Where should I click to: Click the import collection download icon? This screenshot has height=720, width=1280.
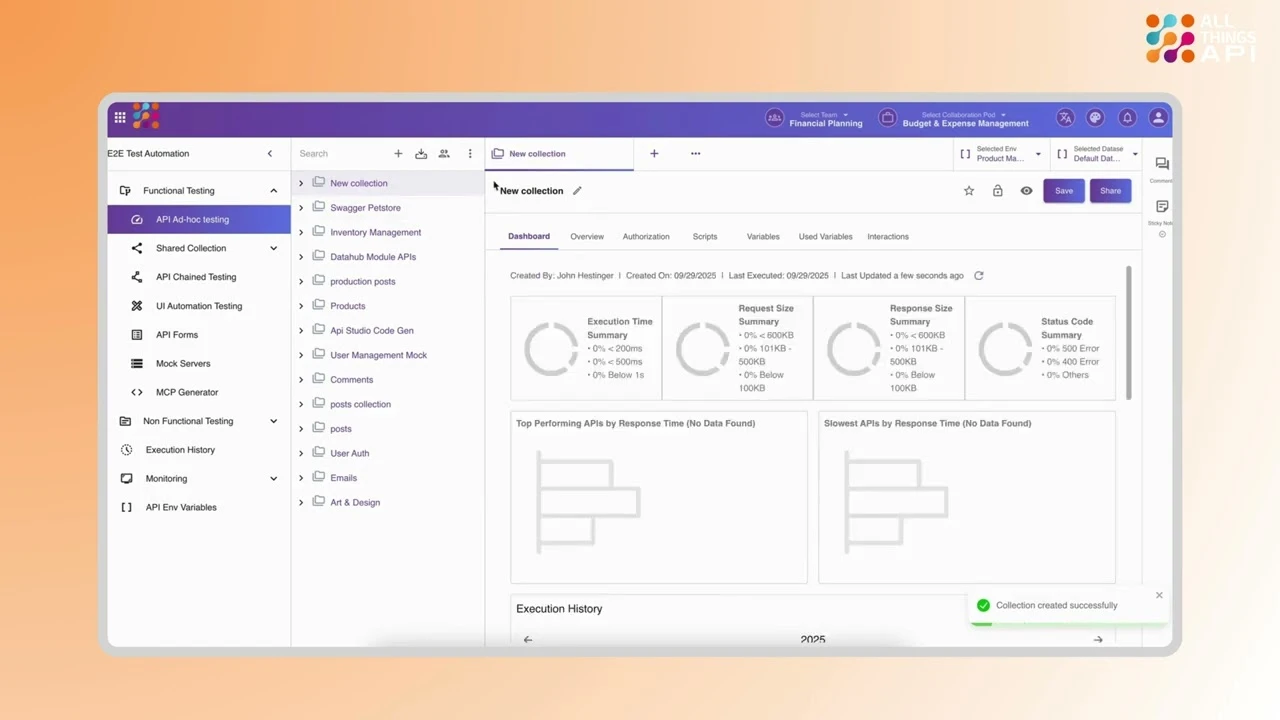(421, 154)
